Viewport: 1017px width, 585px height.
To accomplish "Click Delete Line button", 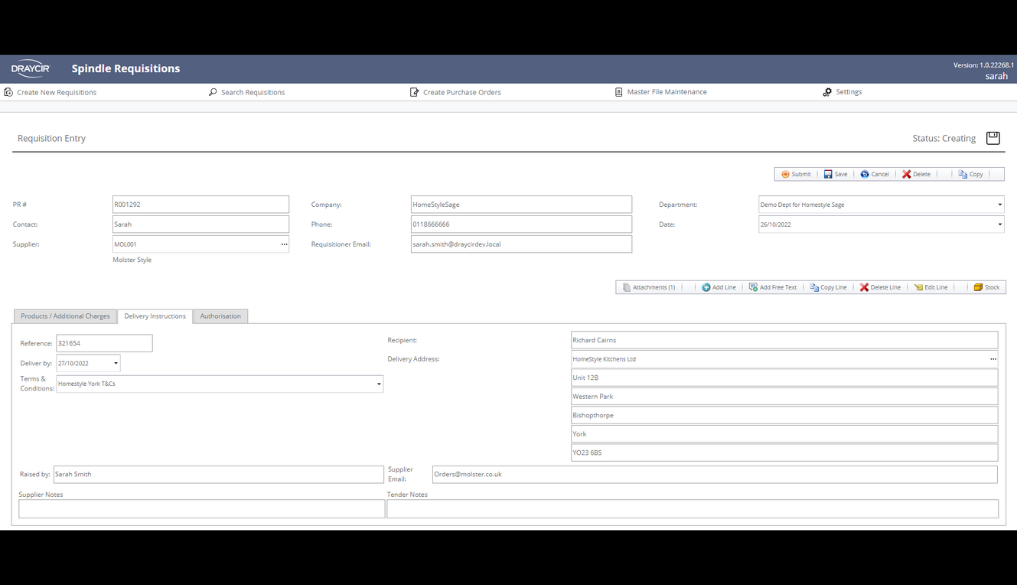I will pos(880,287).
